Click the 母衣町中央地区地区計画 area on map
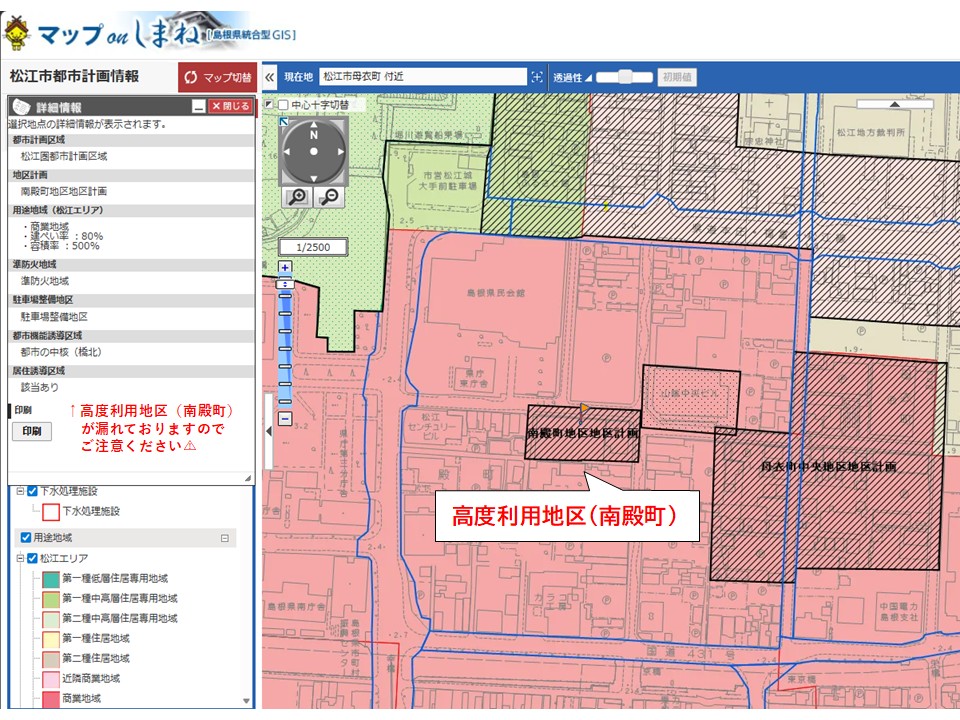The width and height of the screenshot is (960, 720). 828,467
